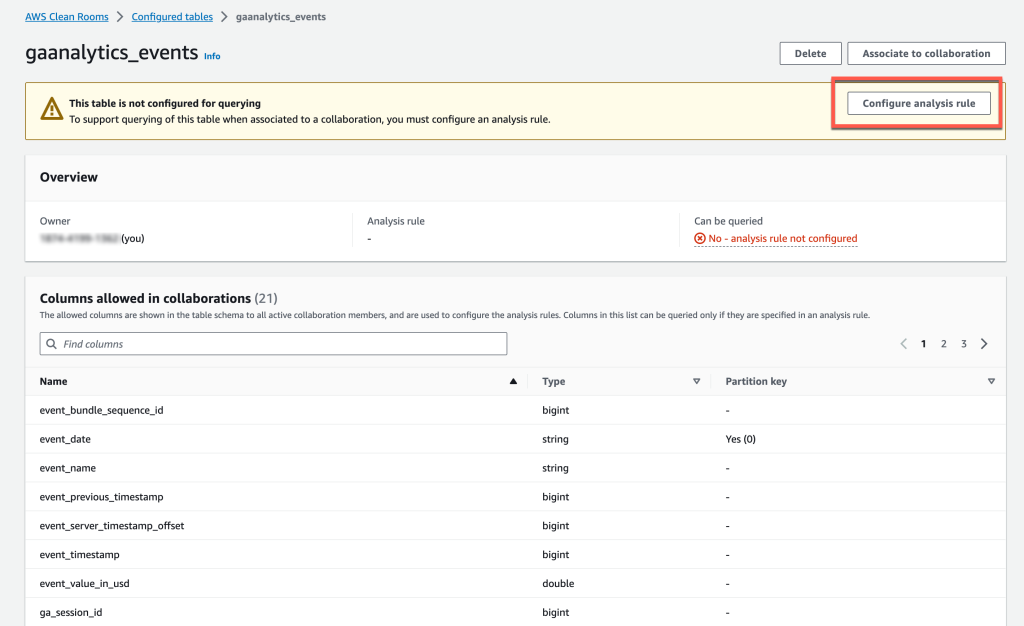Screen dimensions: 1024x626
Task: Click the Configure analysis rule button
Action: pos(918,102)
